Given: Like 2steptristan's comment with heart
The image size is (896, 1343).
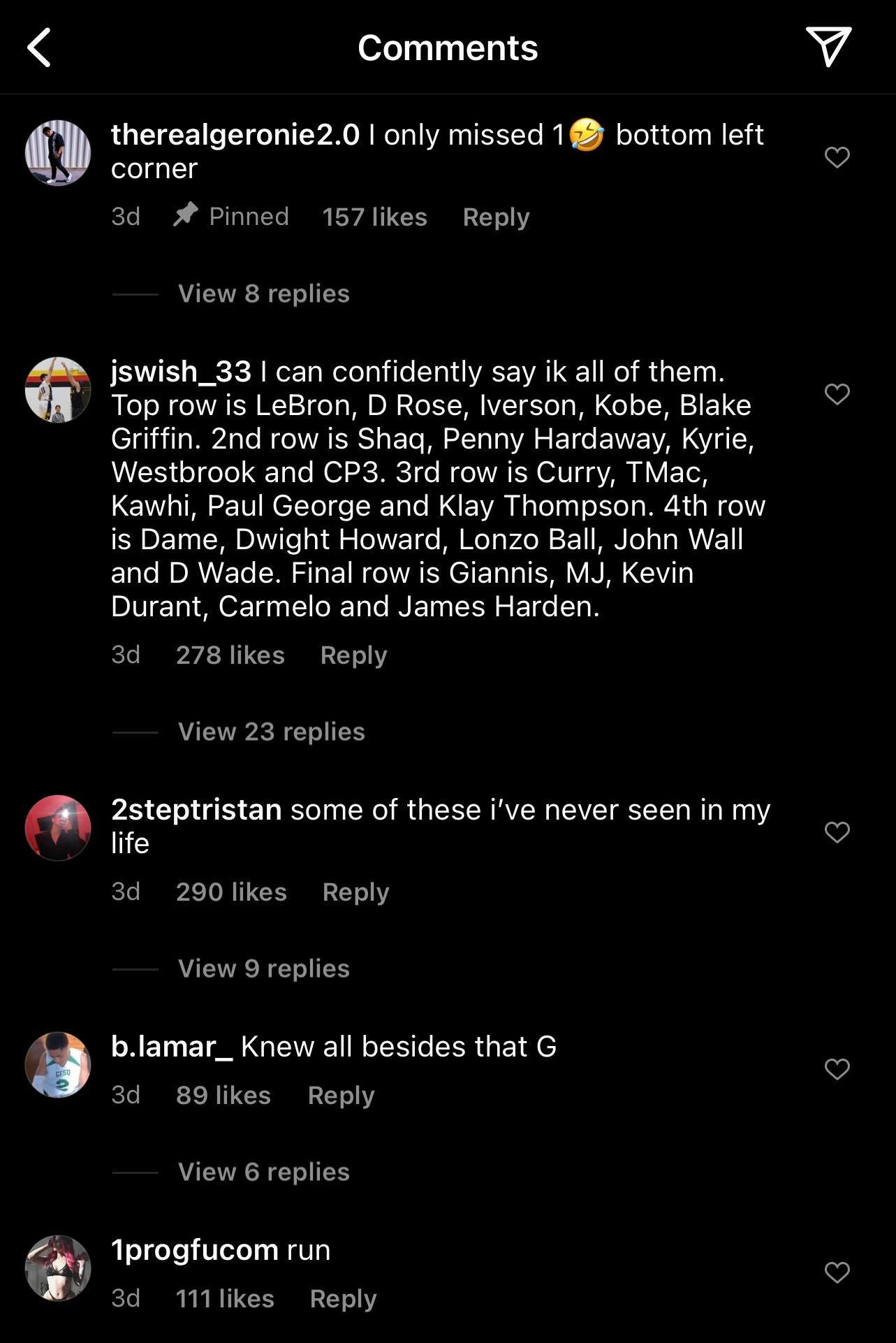Looking at the screenshot, I should coord(837,832).
